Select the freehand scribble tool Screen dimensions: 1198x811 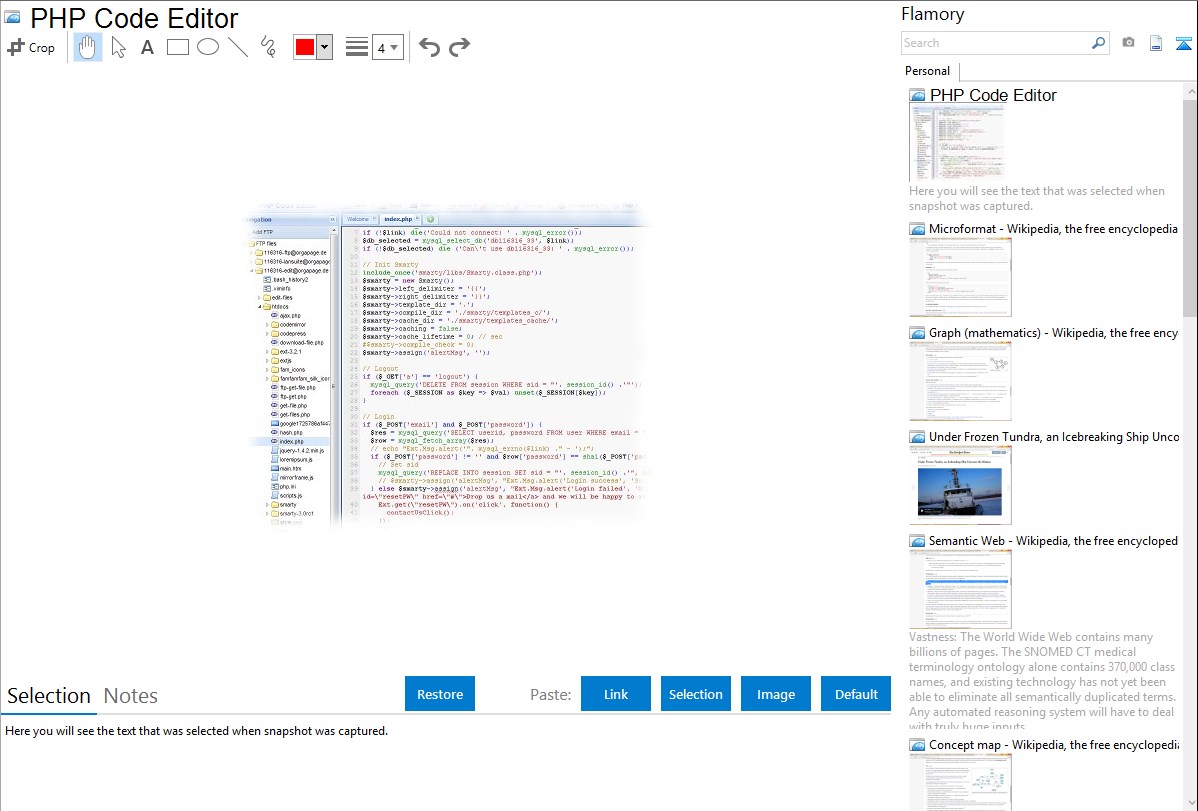pyautogui.click(x=268, y=47)
